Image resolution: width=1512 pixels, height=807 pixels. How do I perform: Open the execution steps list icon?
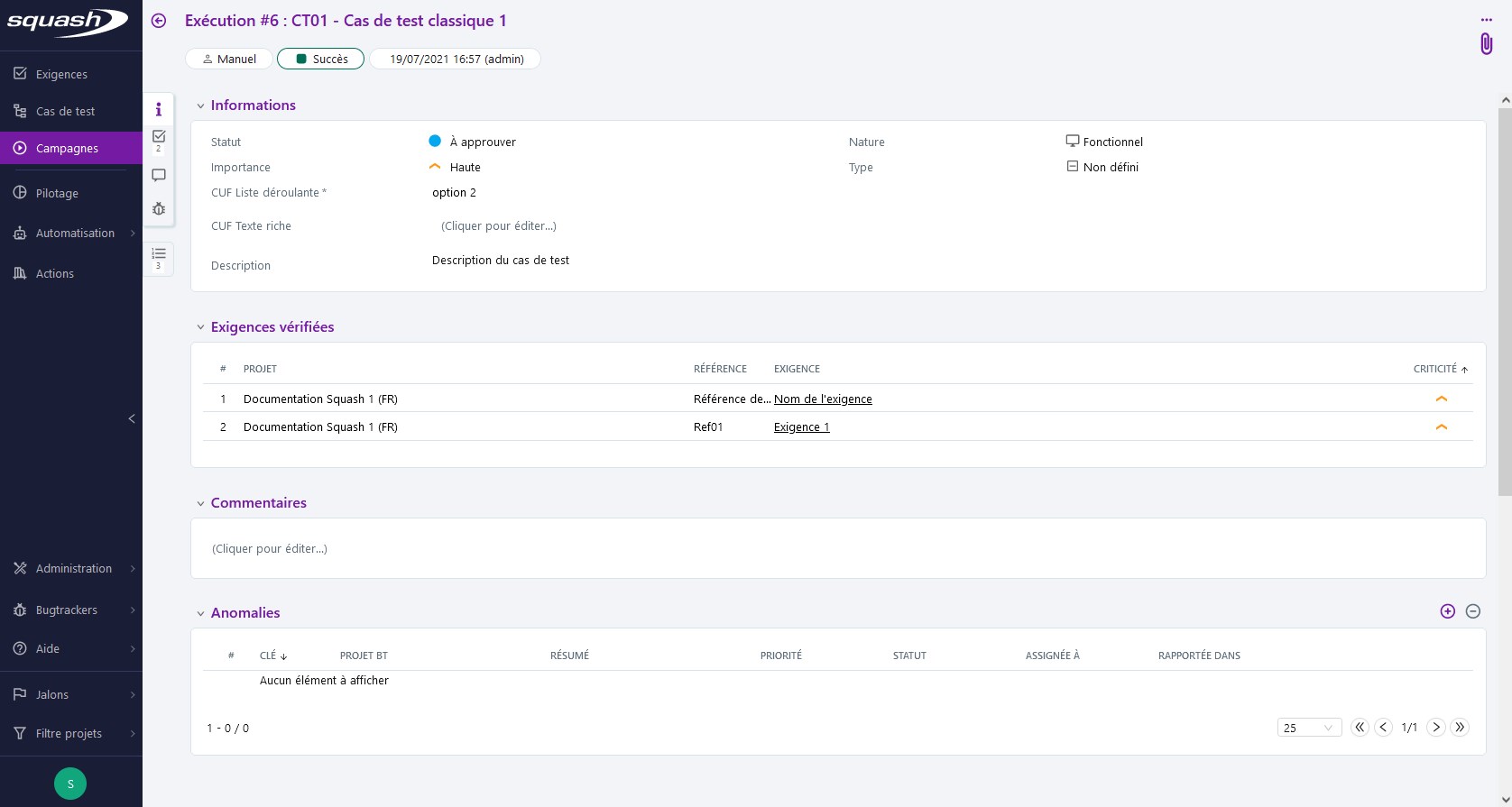(159, 255)
